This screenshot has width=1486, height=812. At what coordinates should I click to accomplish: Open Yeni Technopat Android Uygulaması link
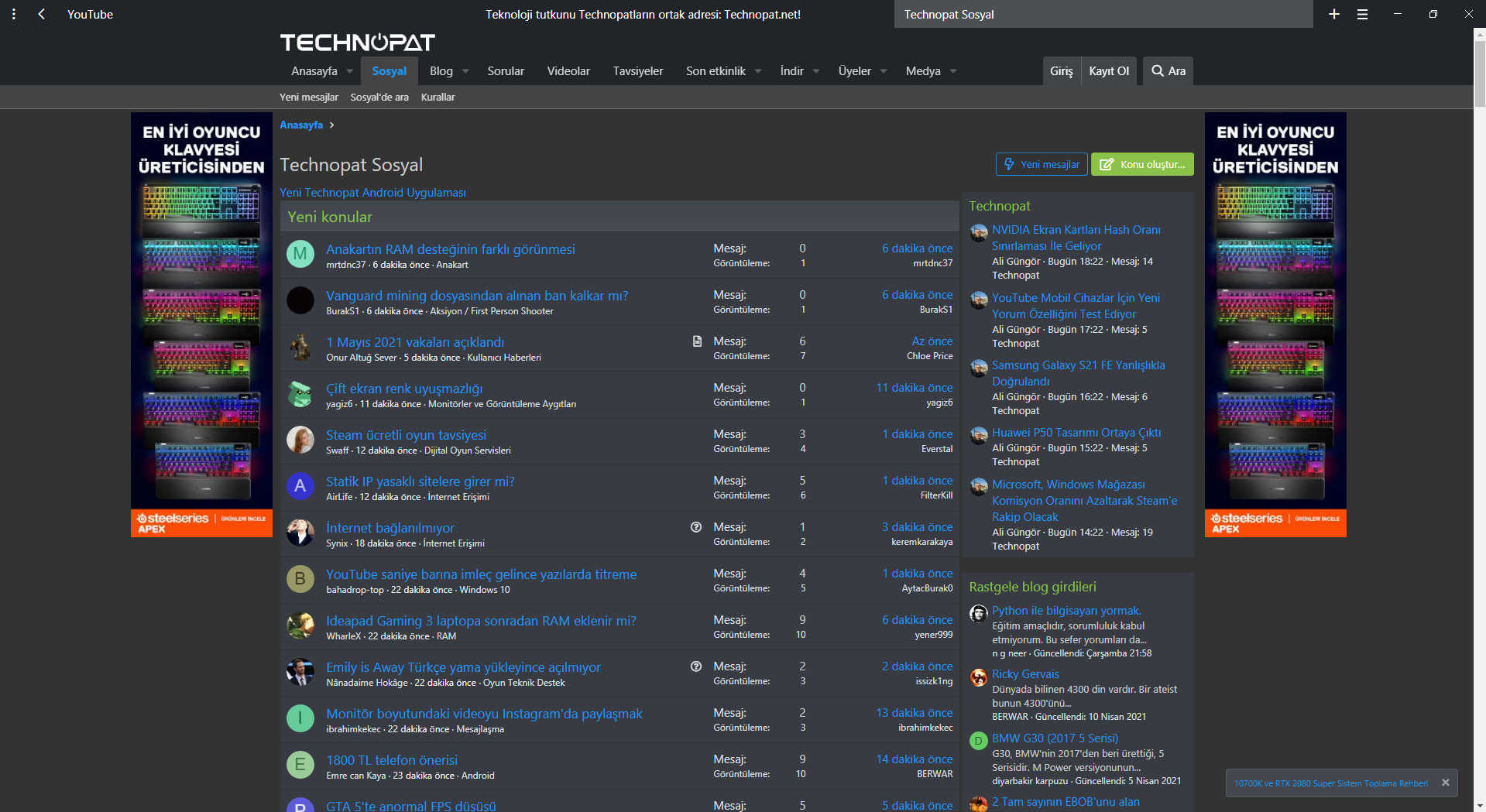point(372,193)
